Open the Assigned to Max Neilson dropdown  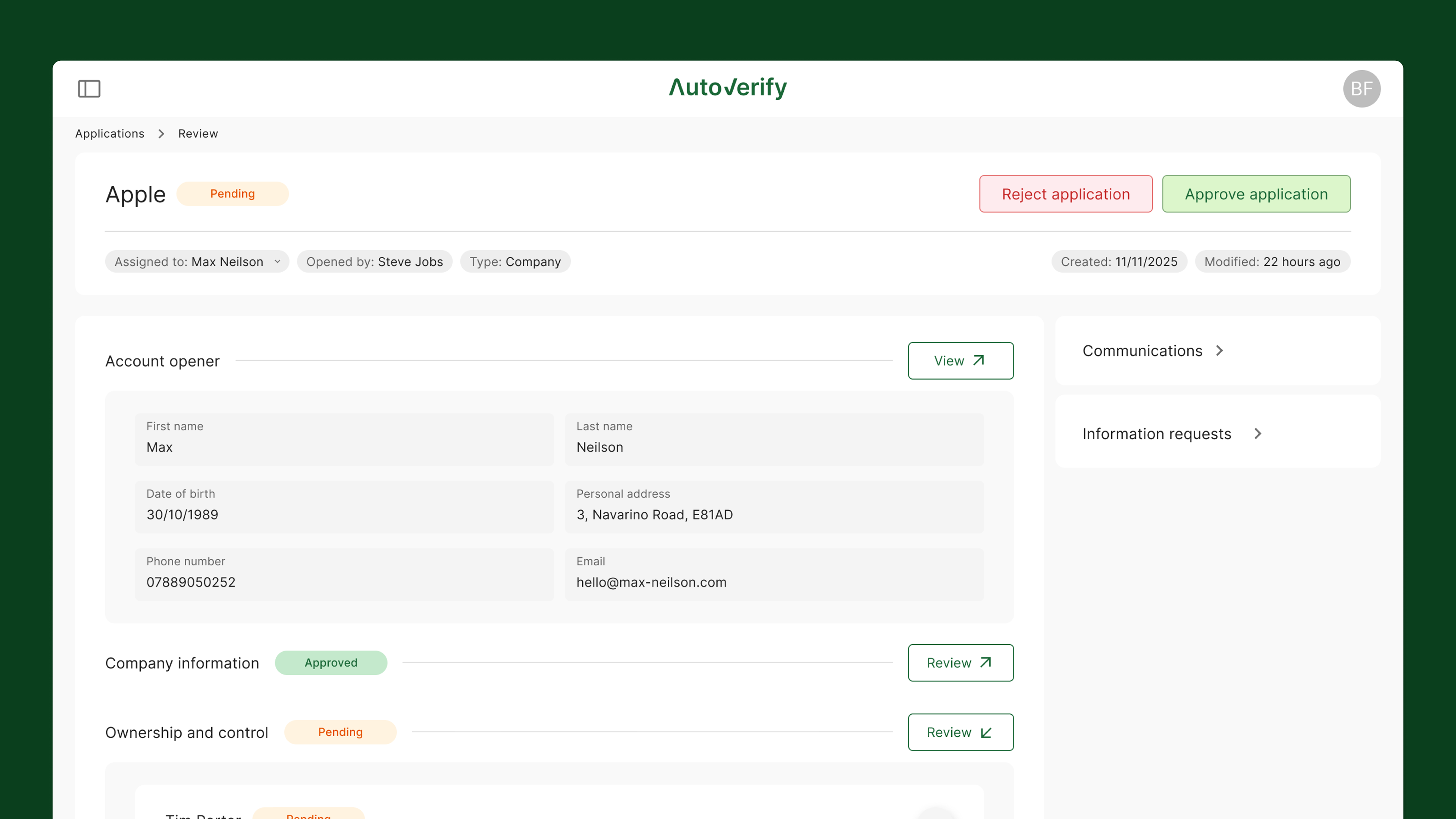197,262
